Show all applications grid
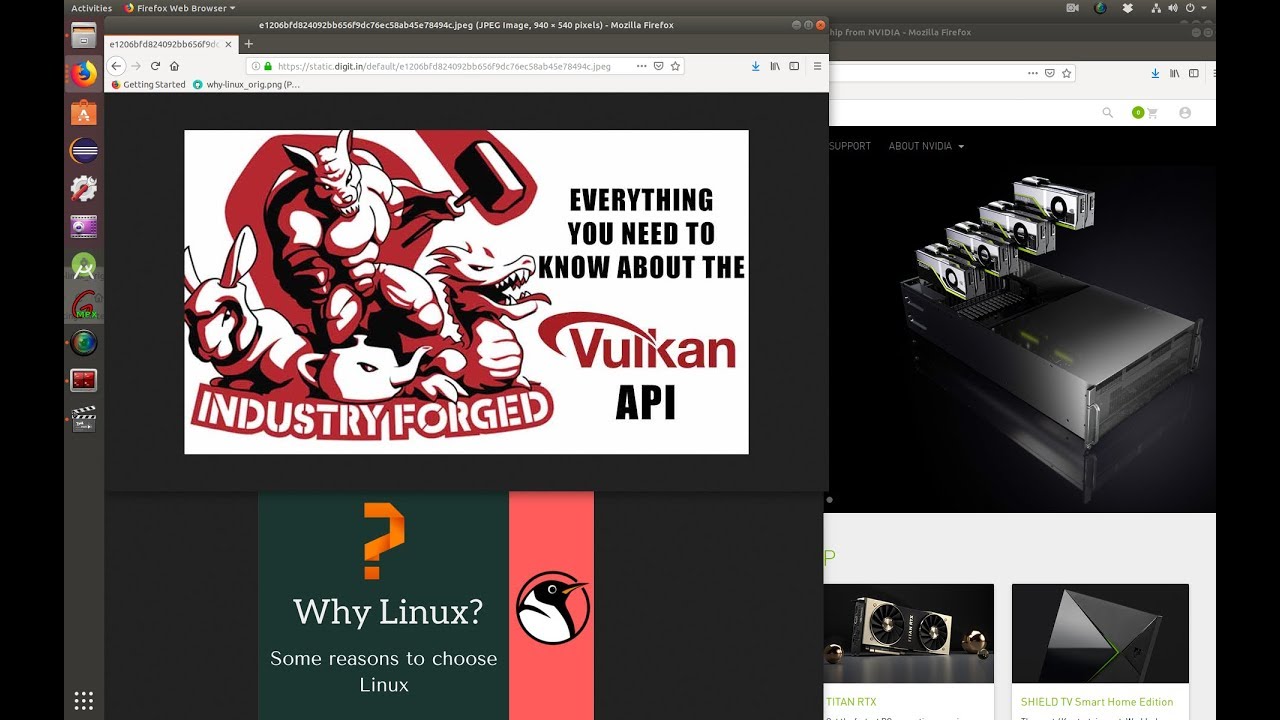Image resolution: width=1280 pixels, height=720 pixels. pos(84,700)
